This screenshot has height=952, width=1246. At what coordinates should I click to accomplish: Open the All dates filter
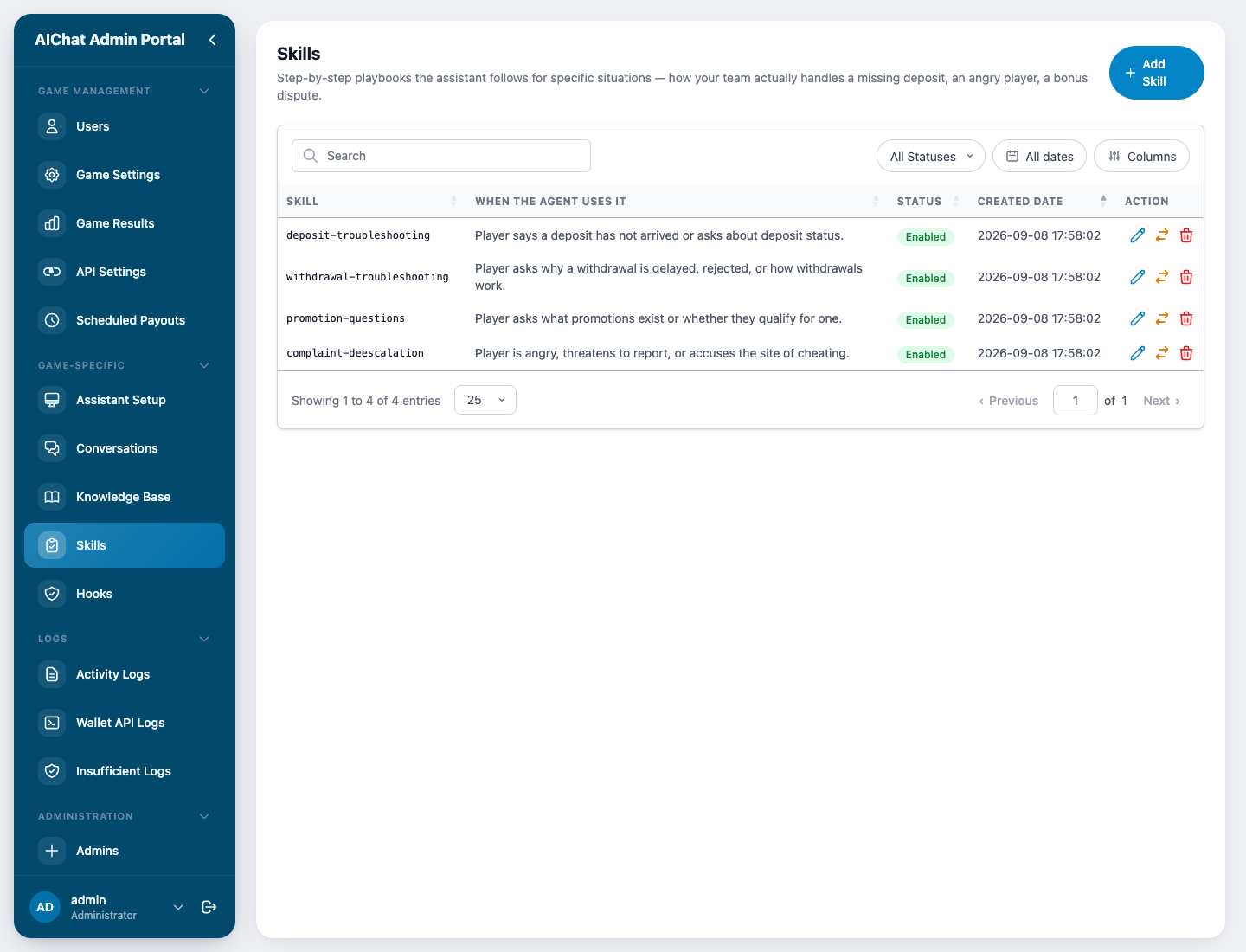[1039, 156]
